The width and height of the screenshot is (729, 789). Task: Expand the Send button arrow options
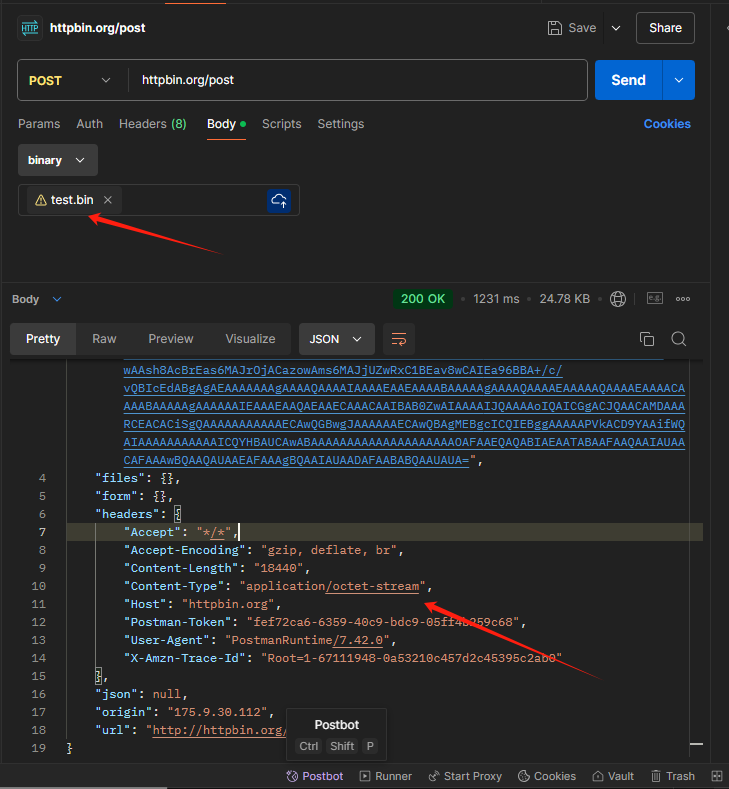pyautogui.click(x=679, y=80)
